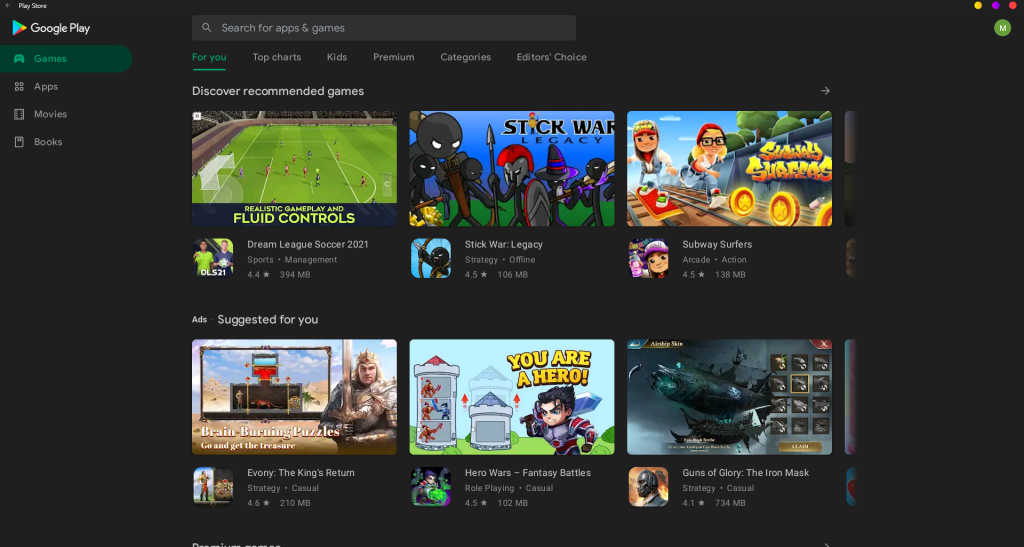Click Arcade • Action under Subway Surfers
Viewport: 1024px width, 547px height.
tap(714, 260)
